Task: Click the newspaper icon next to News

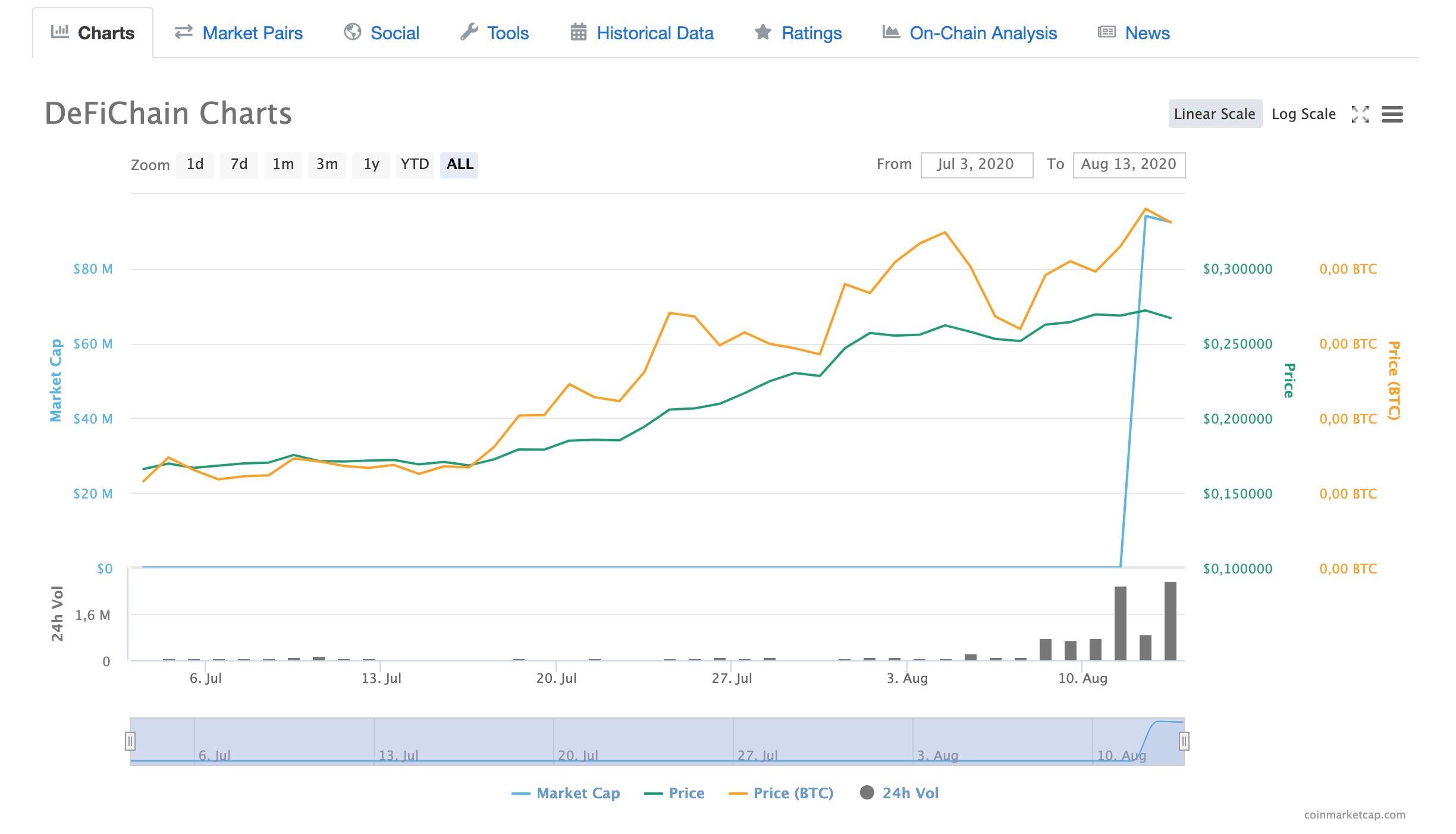Action: tap(1107, 32)
